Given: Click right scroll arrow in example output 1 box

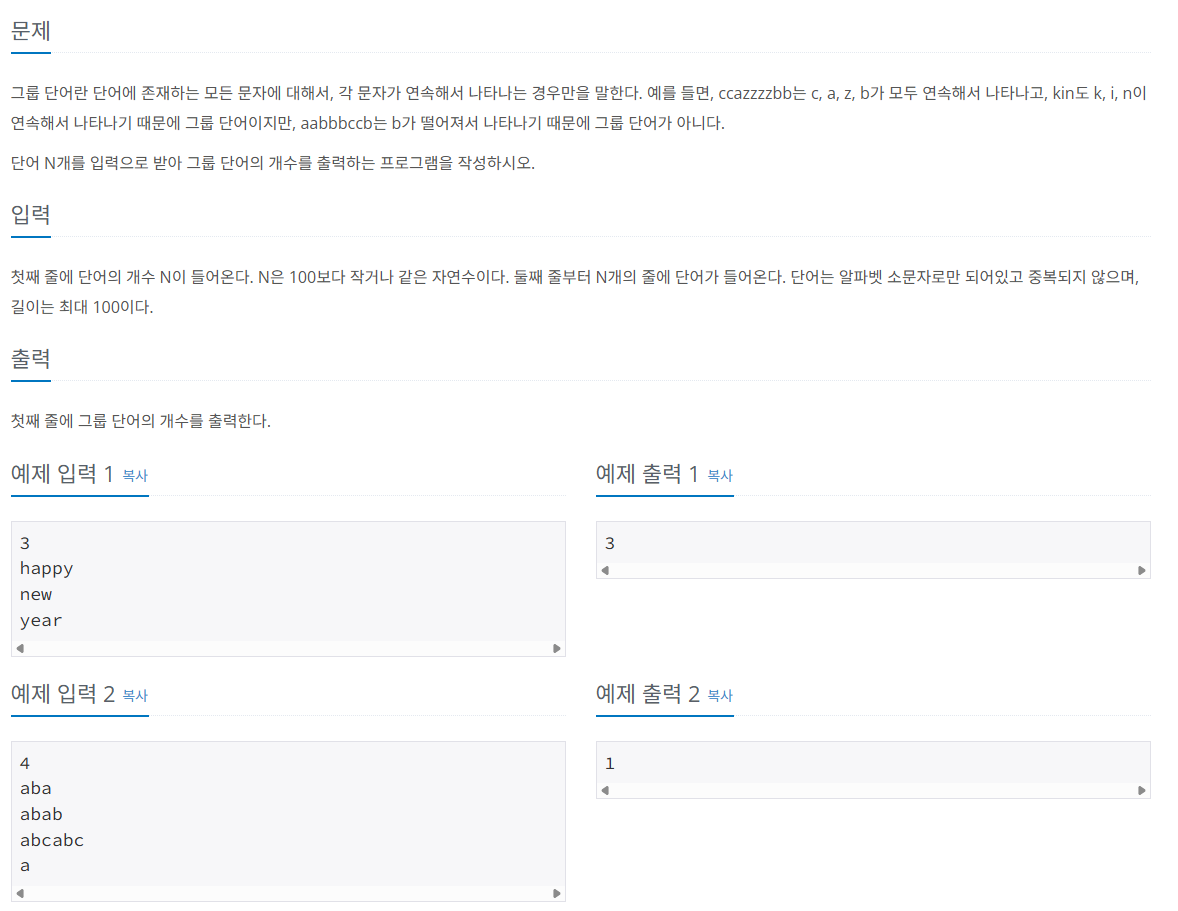Looking at the screenshot, I should [1141, 570].
